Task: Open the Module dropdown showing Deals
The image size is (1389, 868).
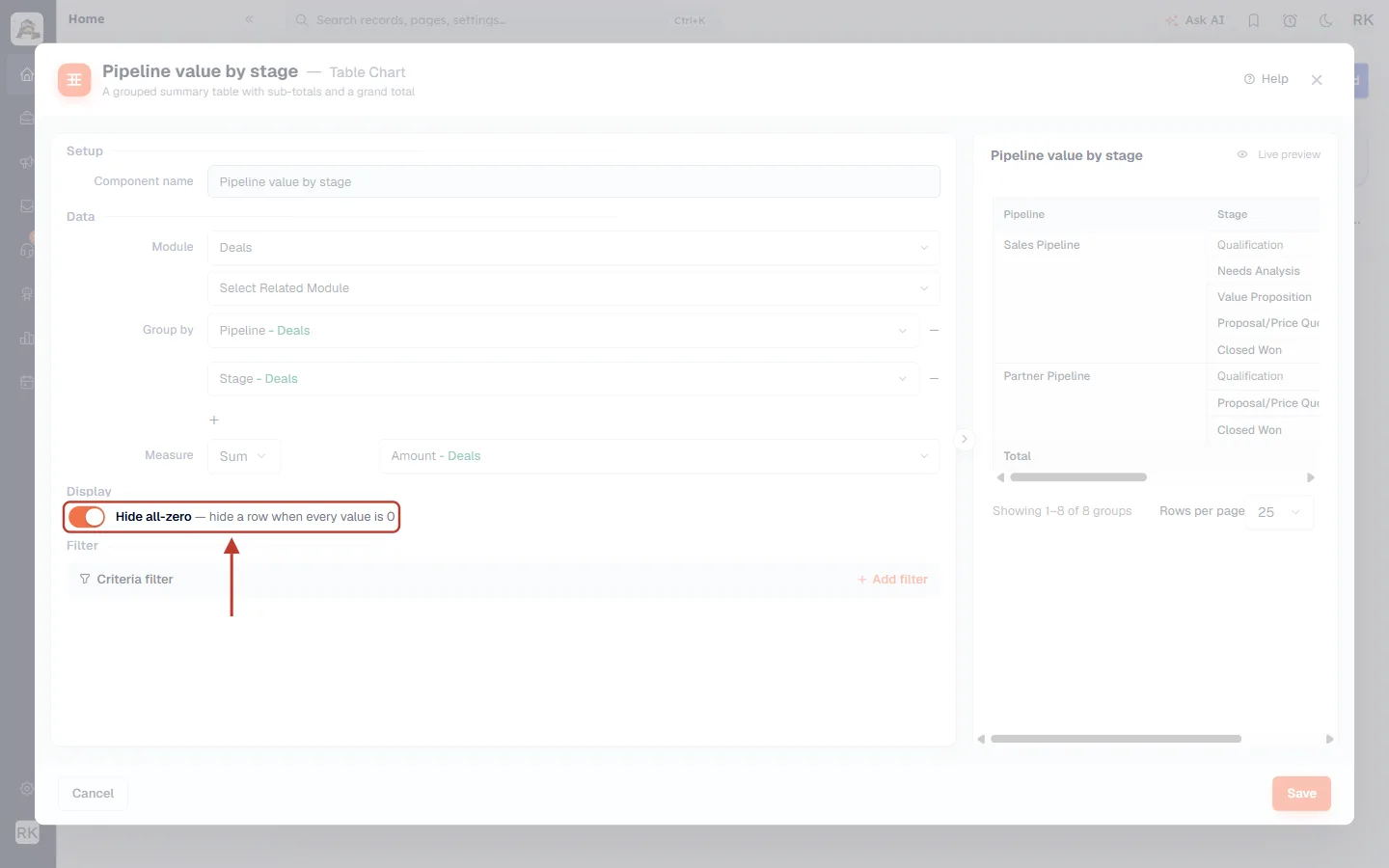Action: click(573, 248)
